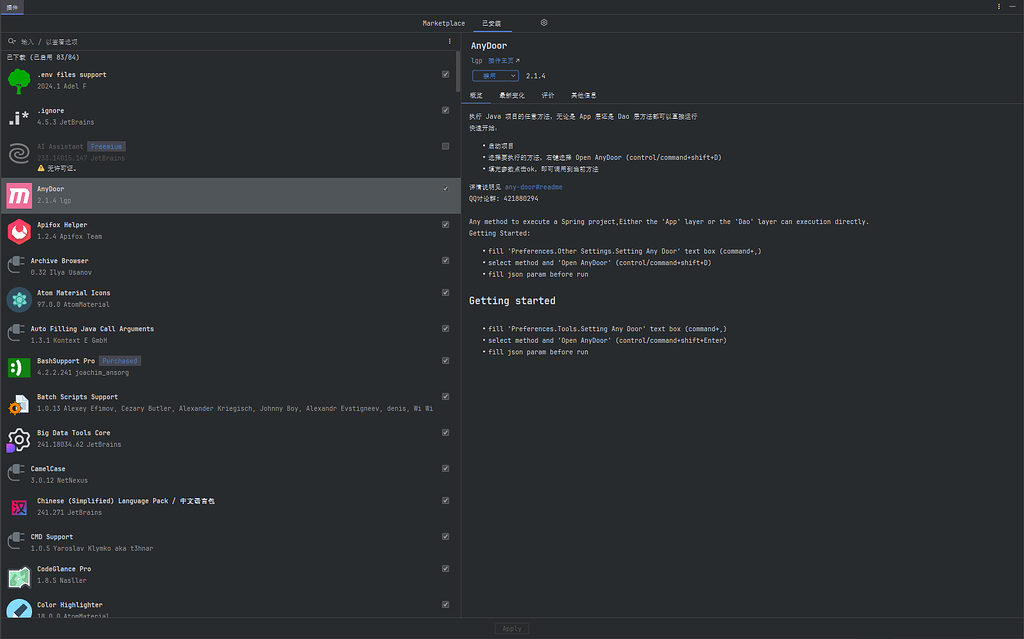Image resolution: width=1024 pixels, height=639 pixels.
Task: Open search options dots in the plugin search bar
Action: point(449,41)
